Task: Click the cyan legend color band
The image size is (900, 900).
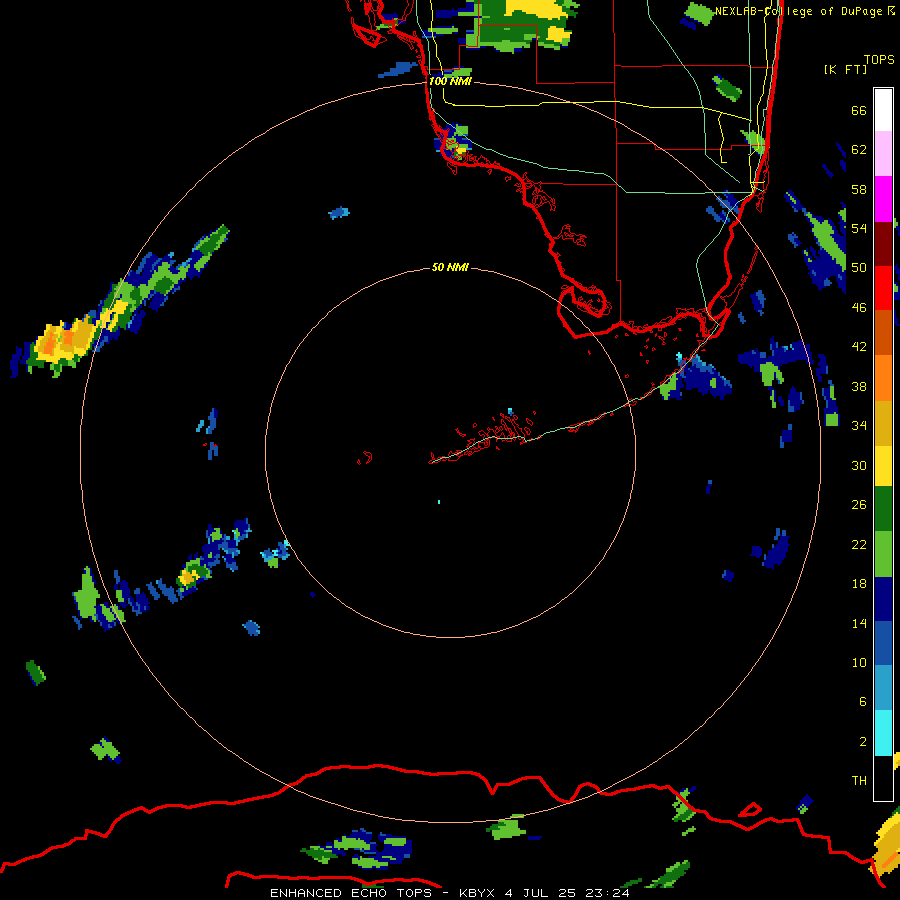Action: [x=883, y=733]
